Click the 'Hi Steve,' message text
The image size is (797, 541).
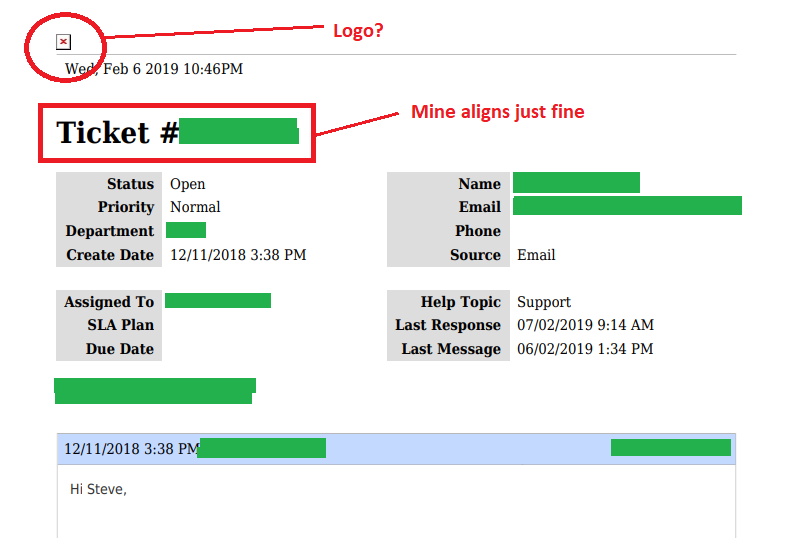click(x=98, y=489)
